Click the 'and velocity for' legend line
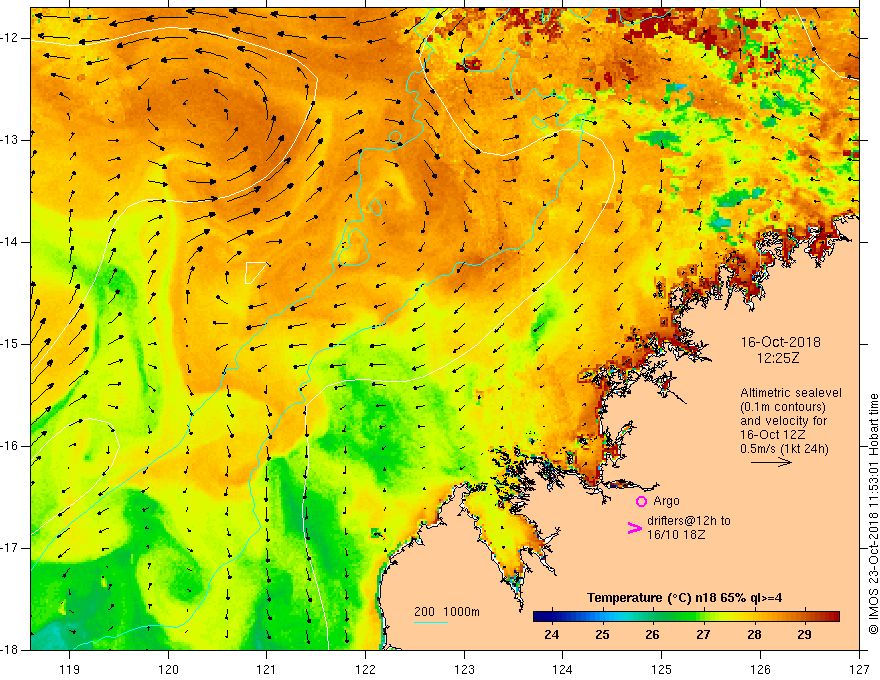 pos(783,421)
